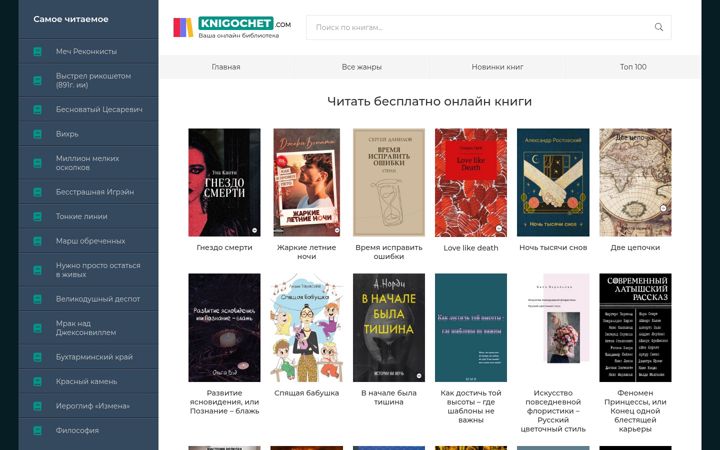This screenshot has height=450, width=720.
Task: Click book icon beside Выстрел рикошетом
Action: pos(38,80)
